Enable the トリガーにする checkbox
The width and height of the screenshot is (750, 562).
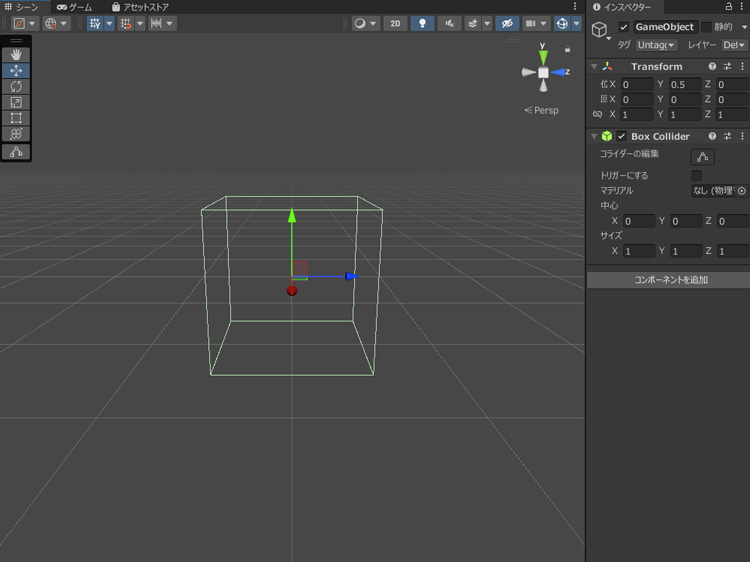697,176
